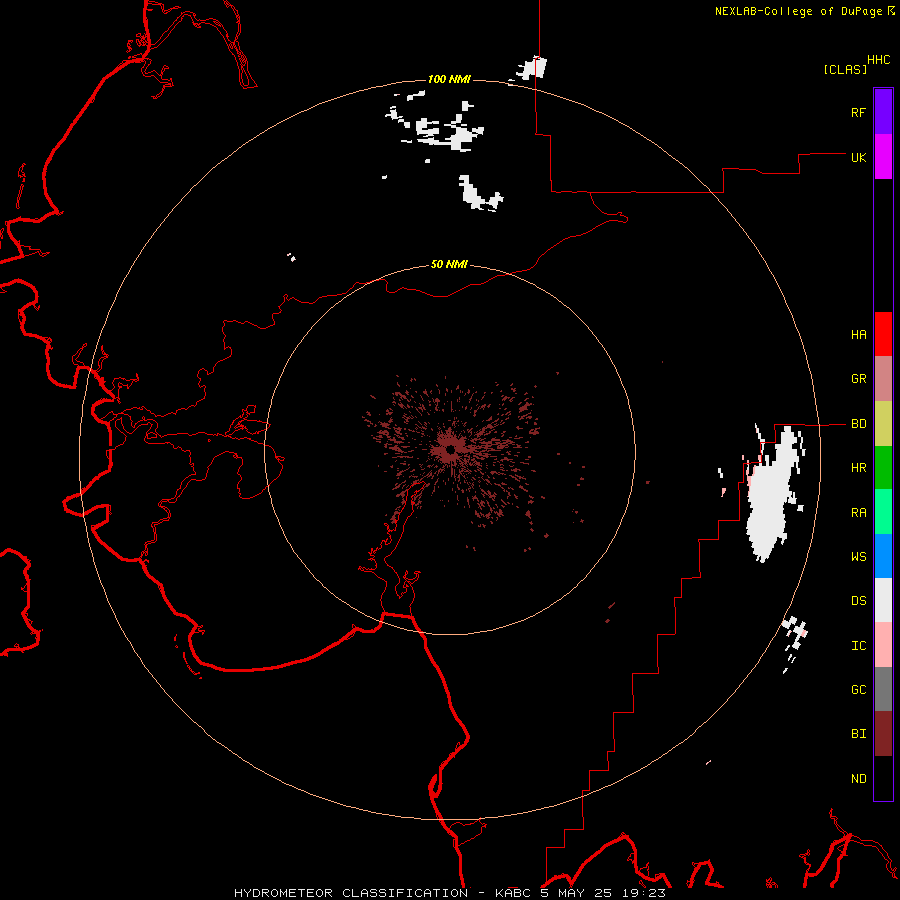Click the "HHC" product label

[x=879, y=60]
